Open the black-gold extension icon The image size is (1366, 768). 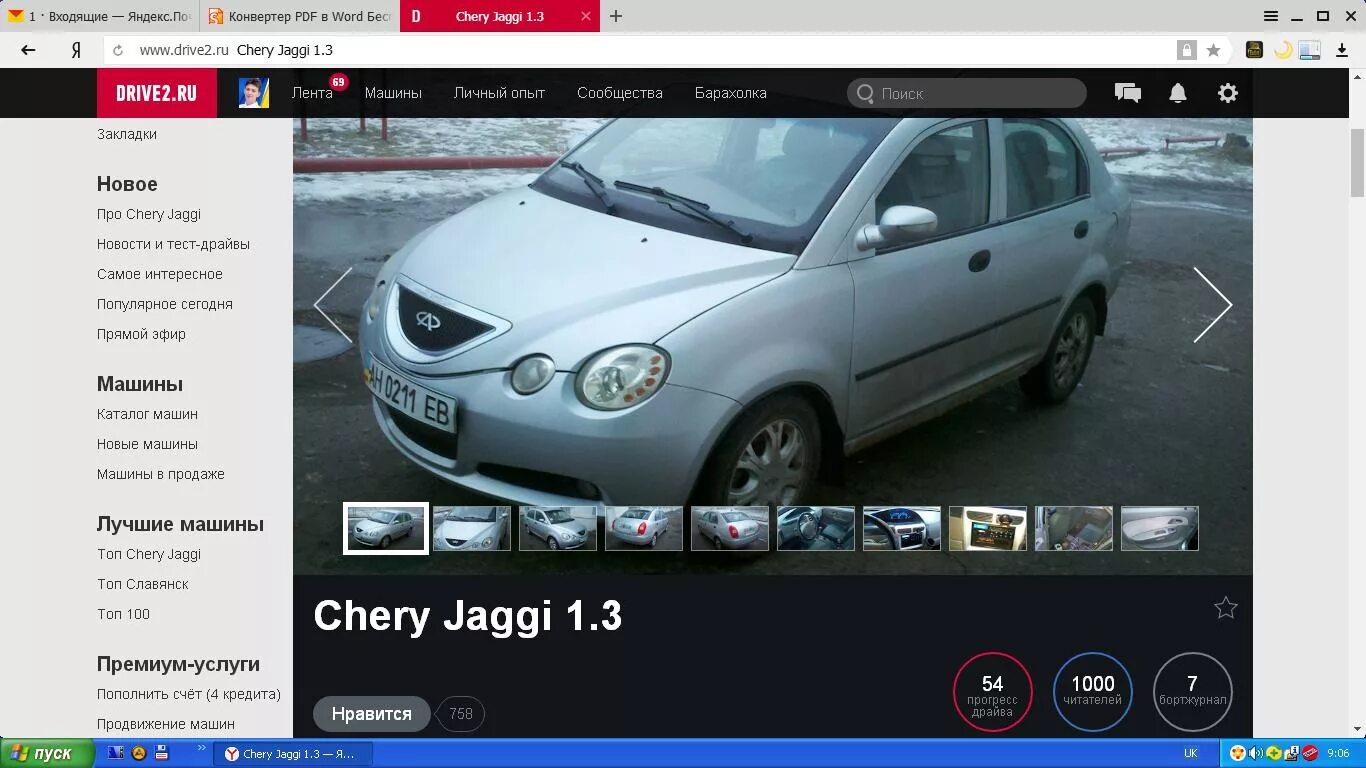tap(1254, 50)
